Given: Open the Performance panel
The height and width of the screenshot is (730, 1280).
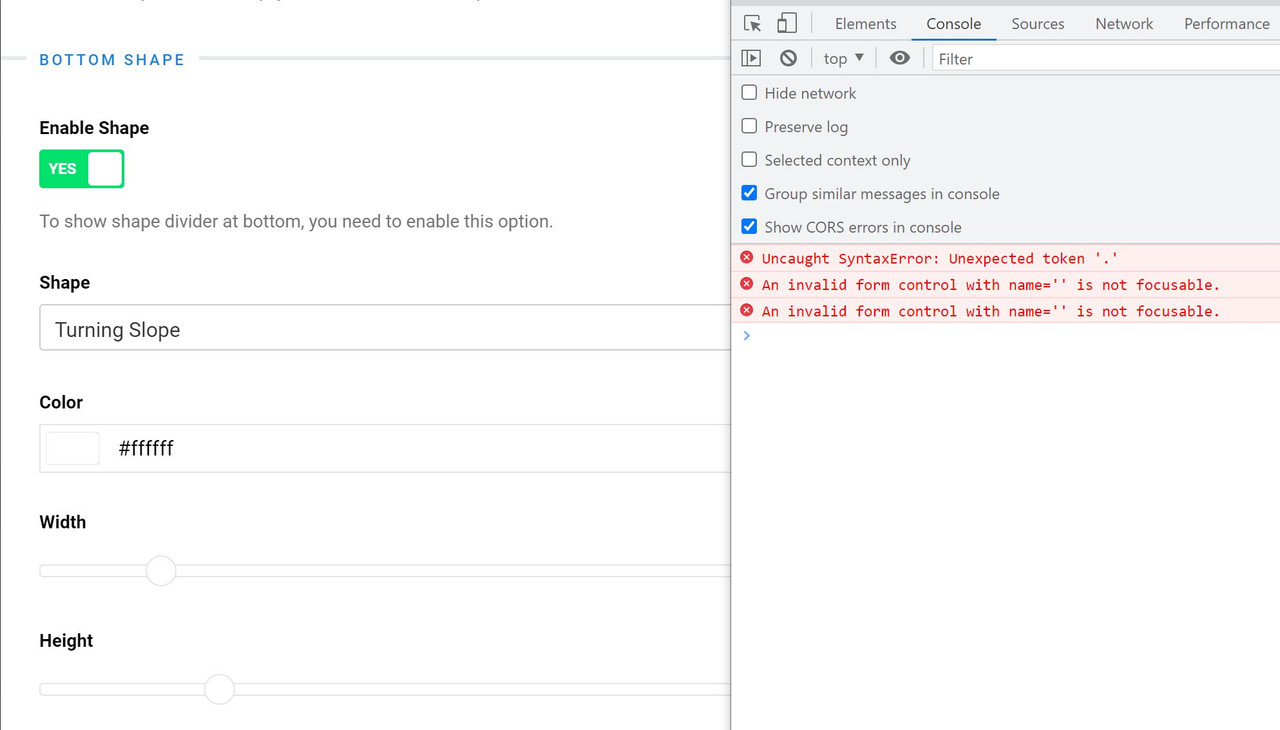Looking at the screenshot, I should tap(1226, 23).
